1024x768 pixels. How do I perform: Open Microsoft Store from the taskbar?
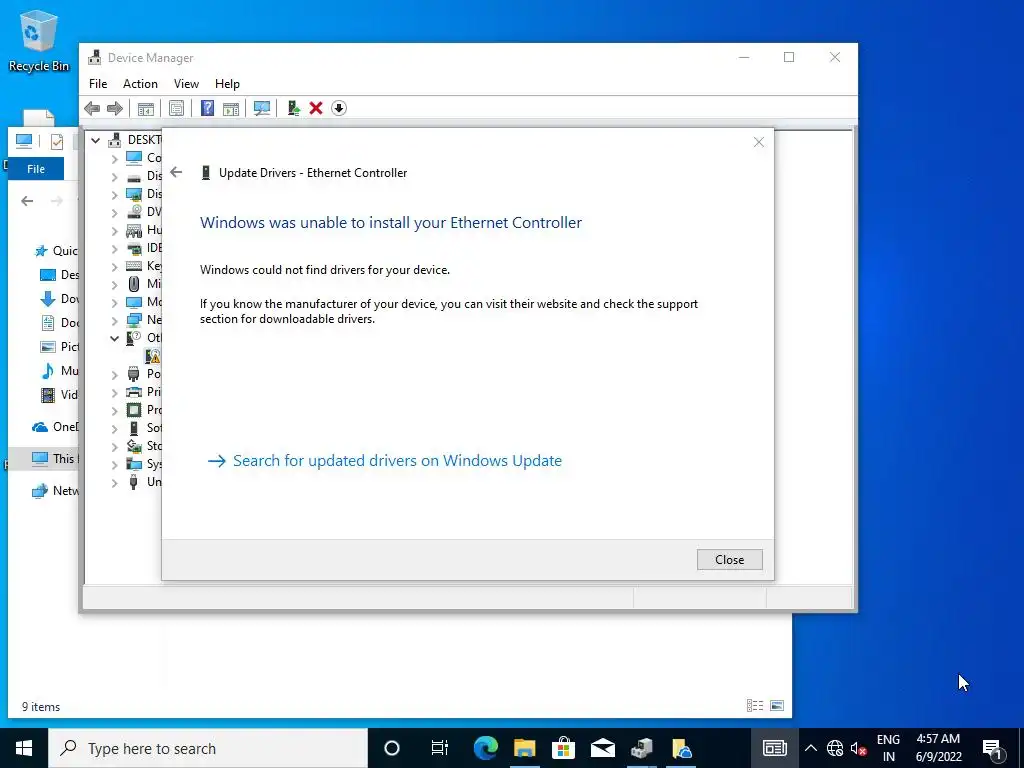pos(563,748)
